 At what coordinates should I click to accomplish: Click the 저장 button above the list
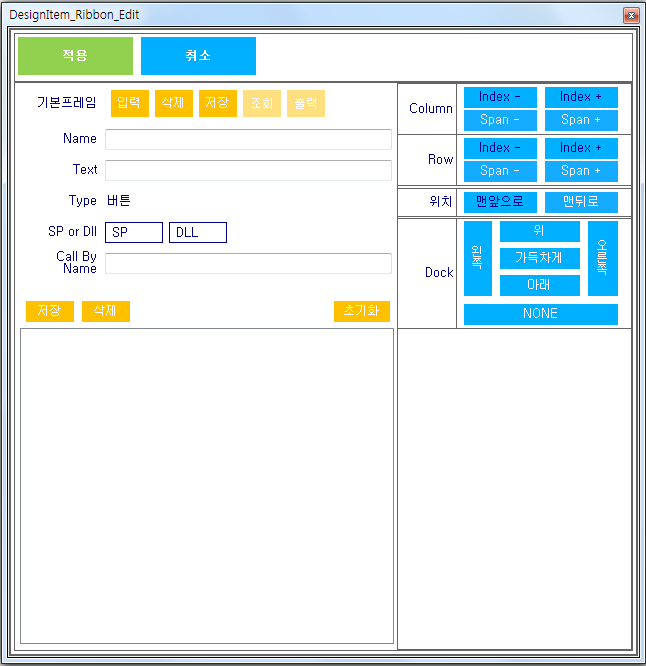click(50, 311)
